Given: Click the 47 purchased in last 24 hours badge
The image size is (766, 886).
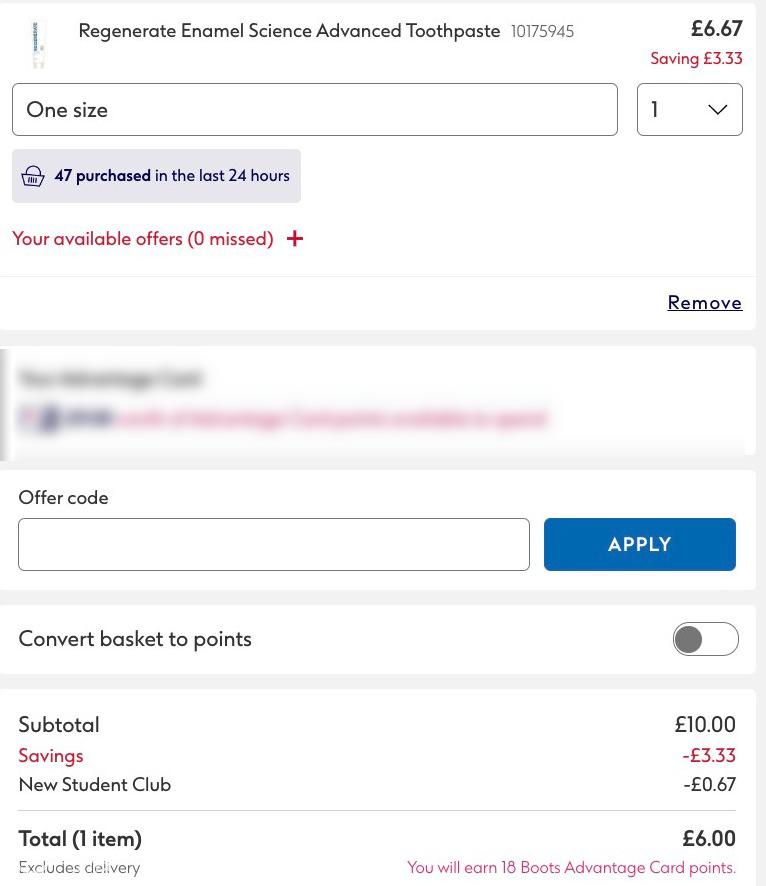Looking at the screenshot, I should tap(156, 176).
